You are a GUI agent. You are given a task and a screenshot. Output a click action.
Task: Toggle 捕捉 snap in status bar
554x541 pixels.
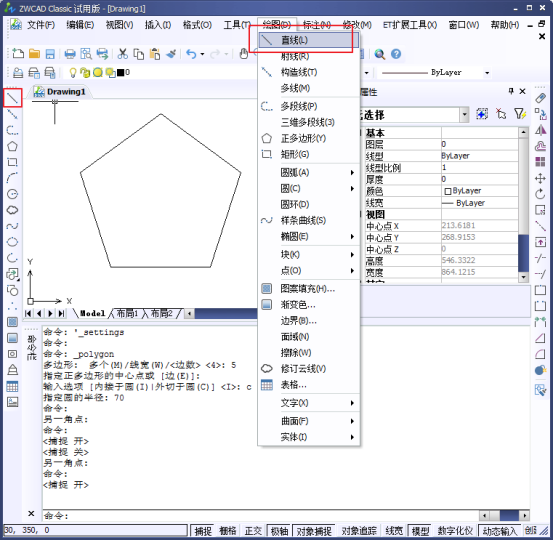(x=203, y=531)
